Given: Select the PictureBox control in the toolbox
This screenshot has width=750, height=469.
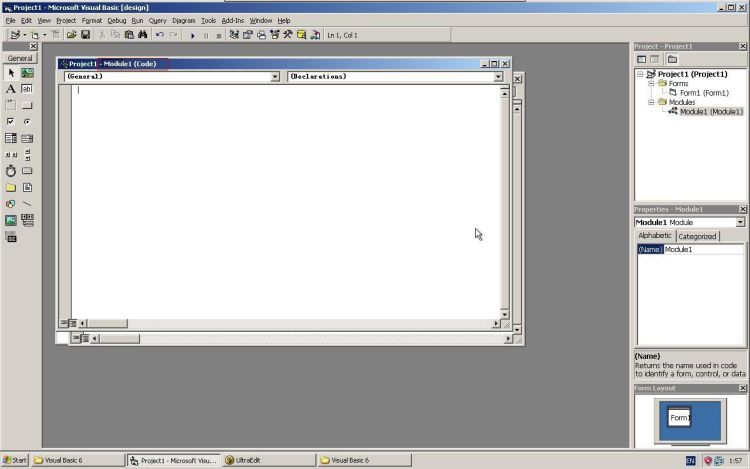Looking at the screenshot, I should pos(27,73).
